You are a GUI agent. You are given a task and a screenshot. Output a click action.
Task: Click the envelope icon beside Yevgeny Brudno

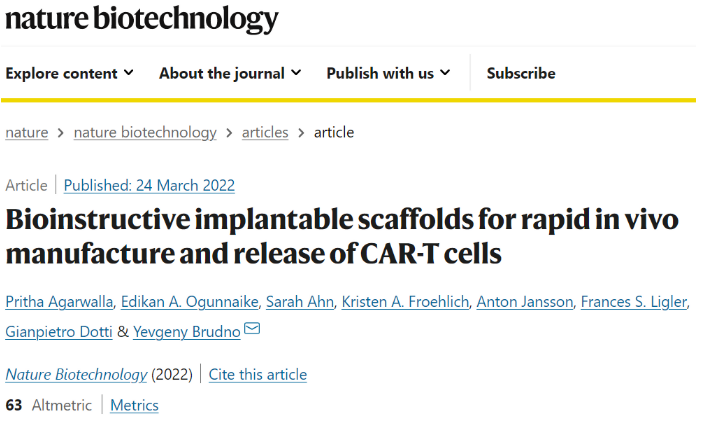[x=252, y=328]
